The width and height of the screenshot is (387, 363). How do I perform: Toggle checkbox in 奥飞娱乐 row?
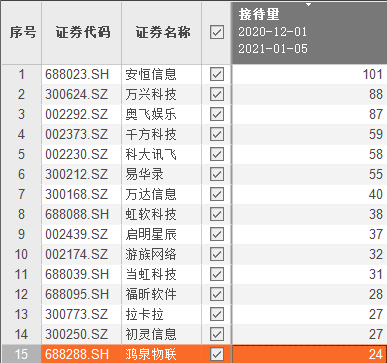[x=217, y=114]
